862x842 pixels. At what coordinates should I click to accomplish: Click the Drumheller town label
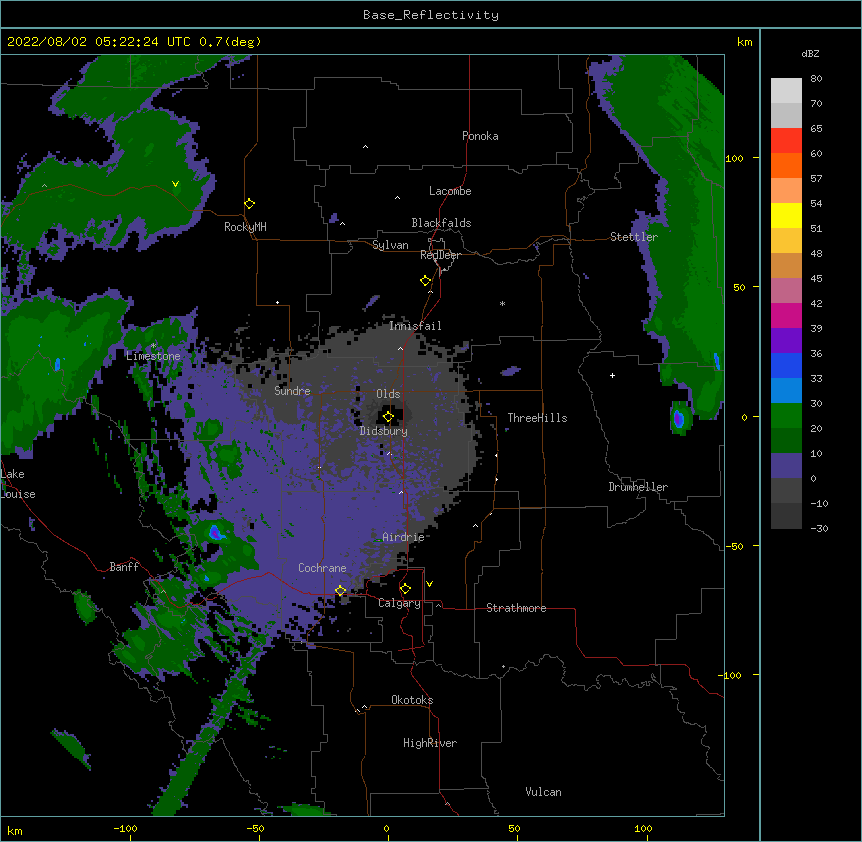pos(638,487)
